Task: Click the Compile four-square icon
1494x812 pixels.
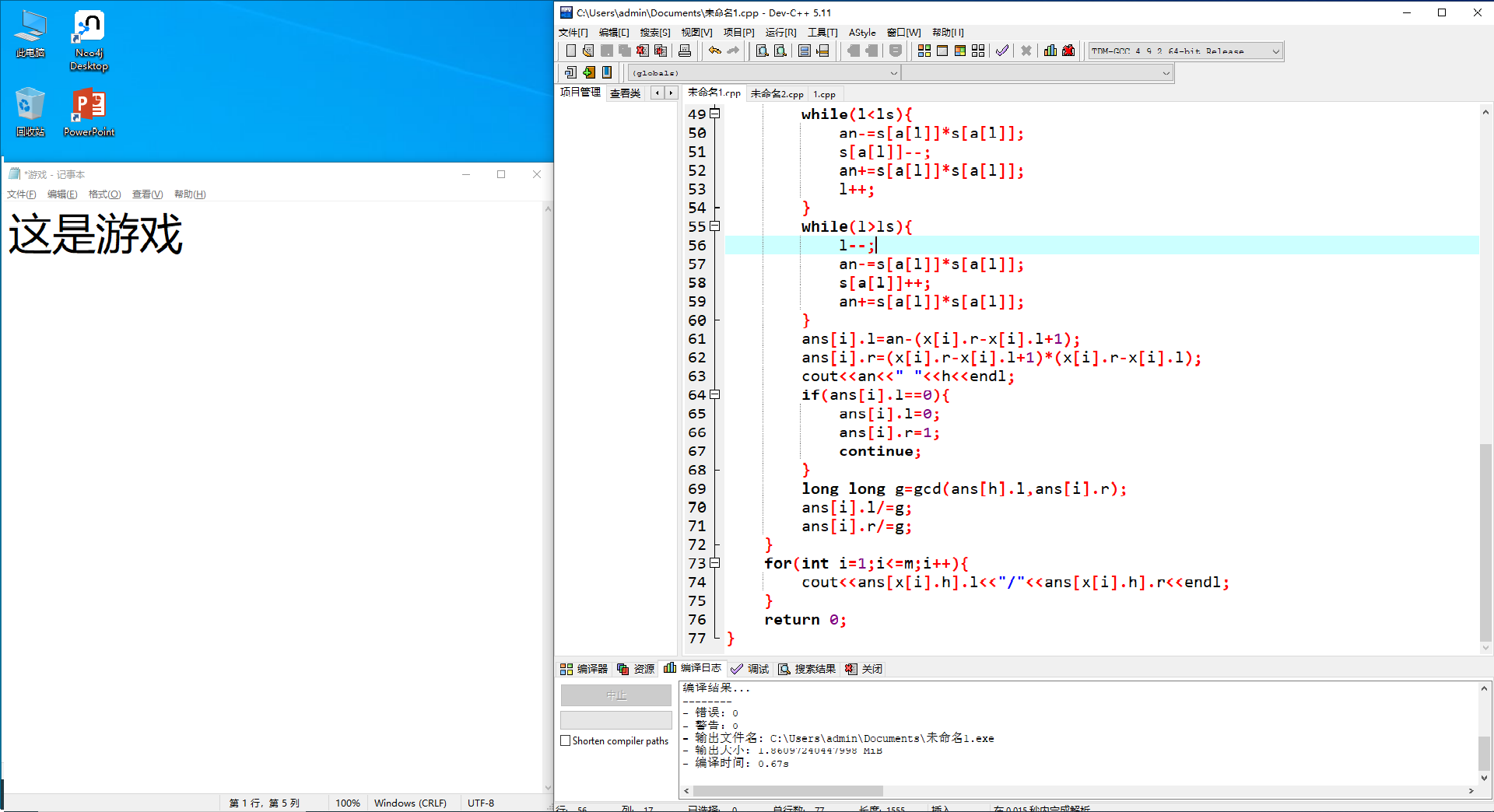Action: coord(924,51)
